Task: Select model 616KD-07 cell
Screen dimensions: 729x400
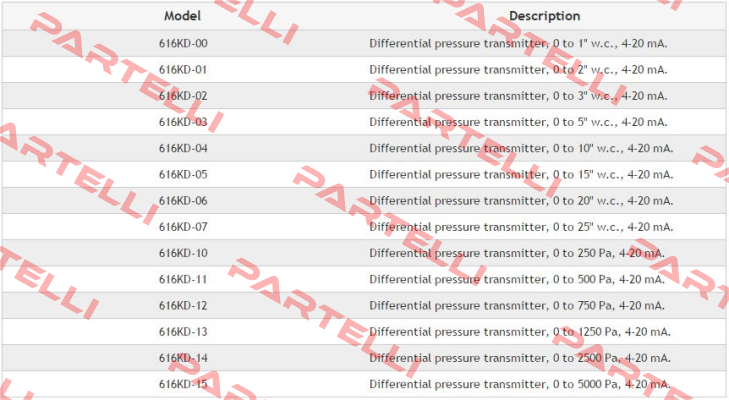Action: (x=183, y=227)
